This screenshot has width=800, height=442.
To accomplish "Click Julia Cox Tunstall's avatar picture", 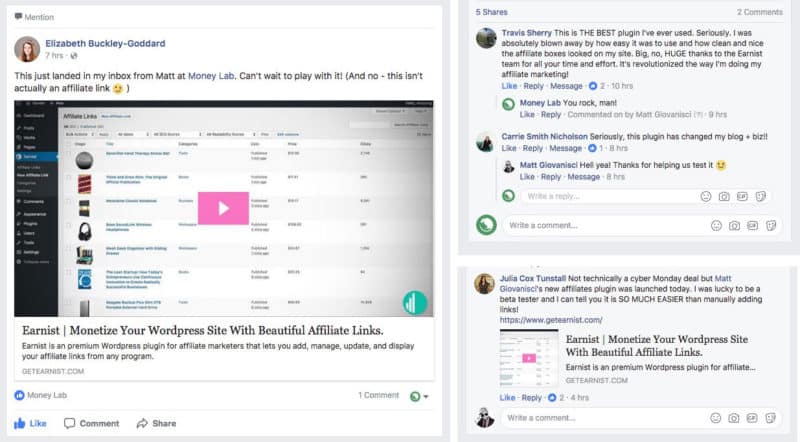I will tap(485, 284).
